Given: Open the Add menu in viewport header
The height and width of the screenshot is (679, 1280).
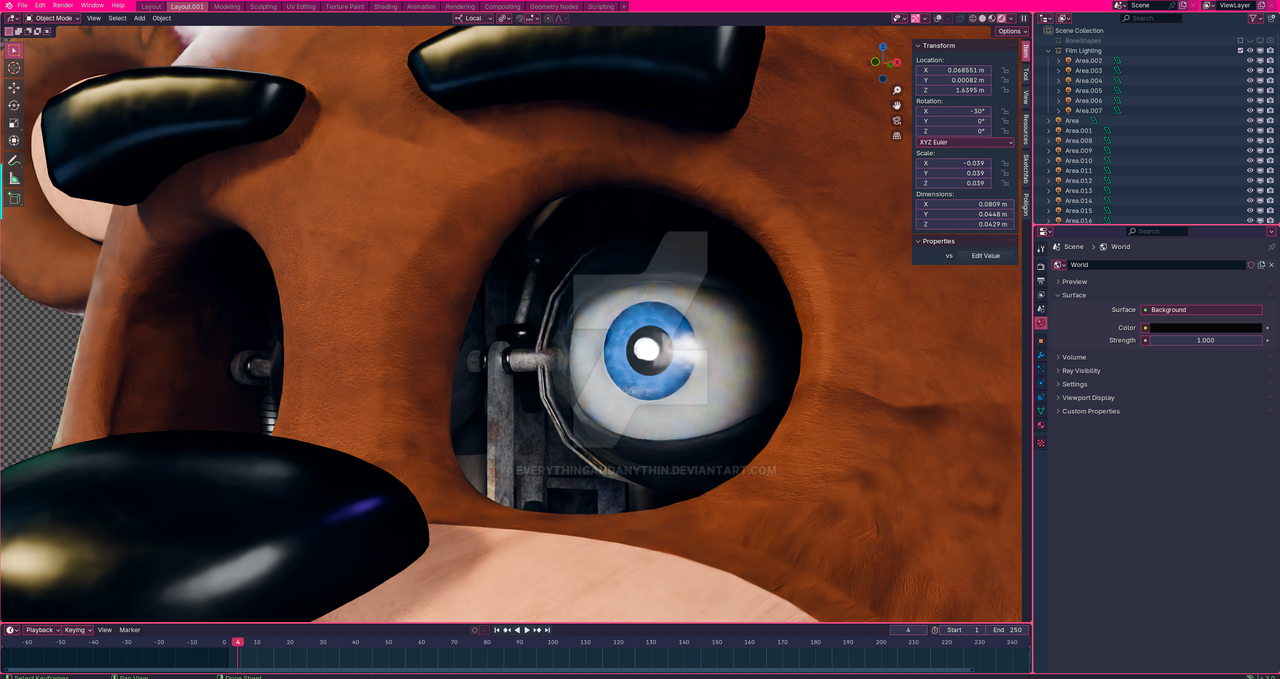Looking at the screenshot, I should 139,18.
